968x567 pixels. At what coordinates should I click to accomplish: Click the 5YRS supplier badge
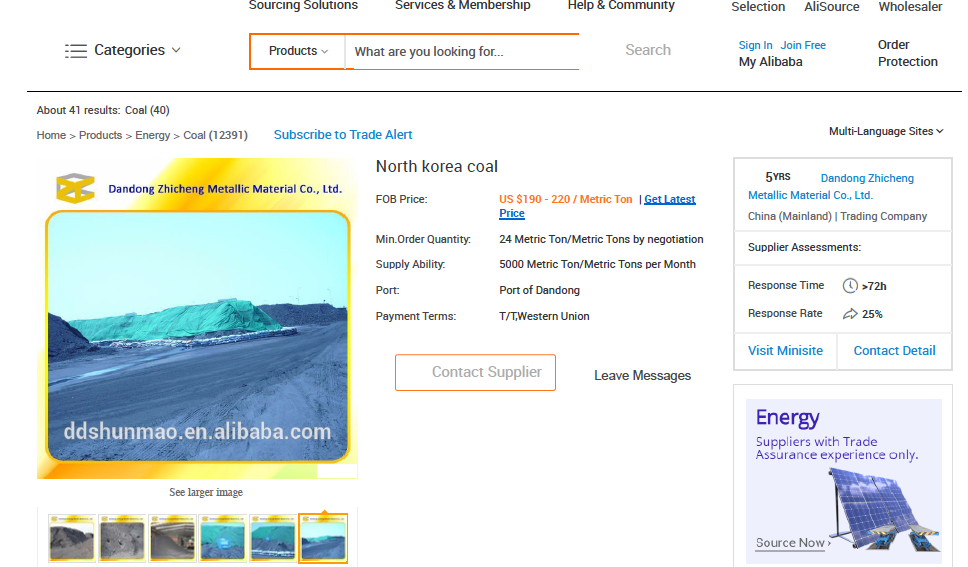(778, 177)
